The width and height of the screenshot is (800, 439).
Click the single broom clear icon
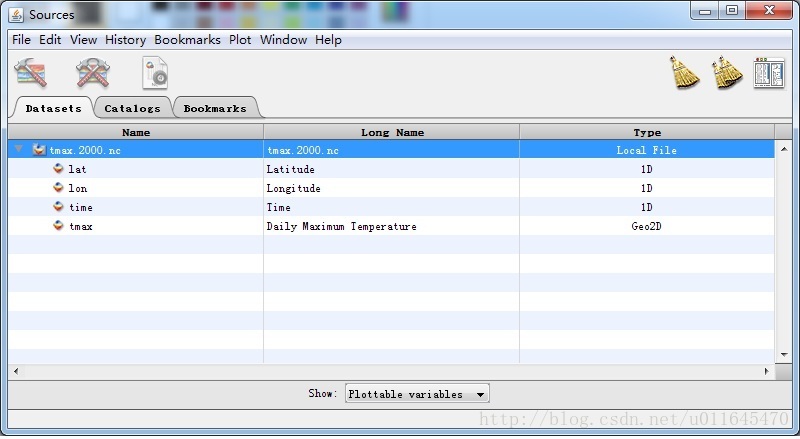click(x=684, y=72)
